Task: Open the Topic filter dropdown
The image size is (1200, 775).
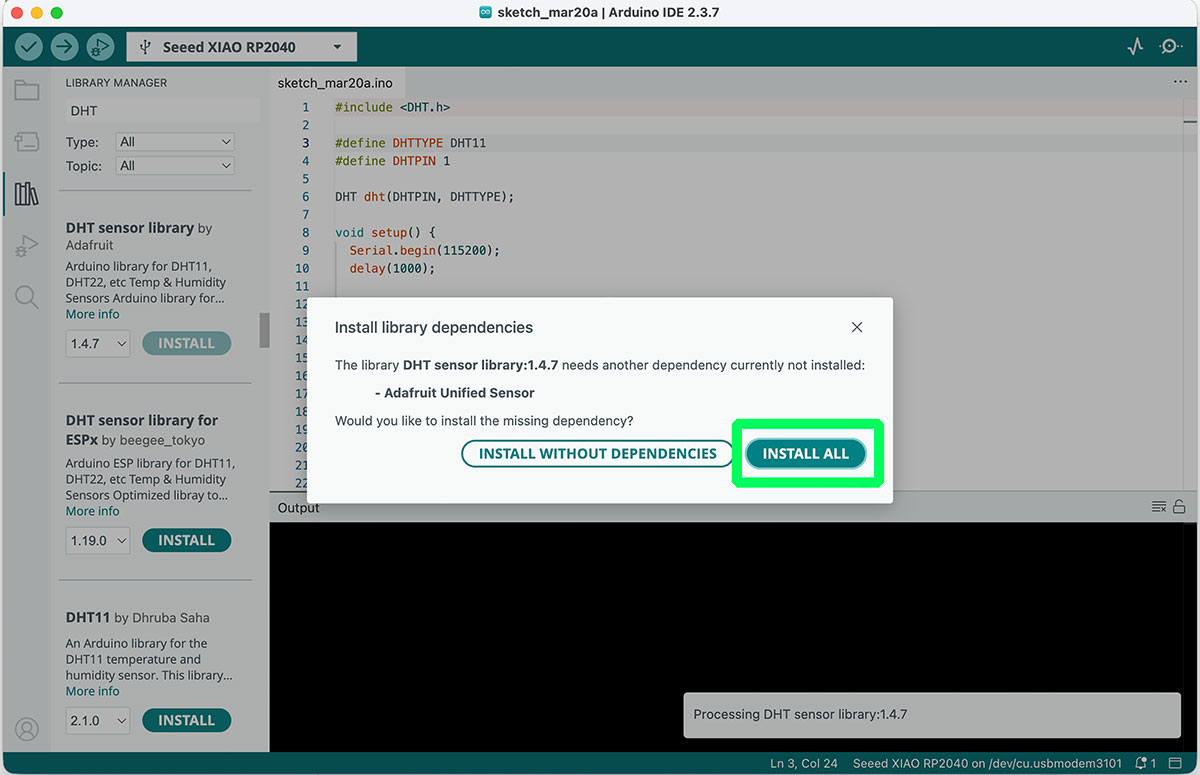Action: tap(175, 166)
